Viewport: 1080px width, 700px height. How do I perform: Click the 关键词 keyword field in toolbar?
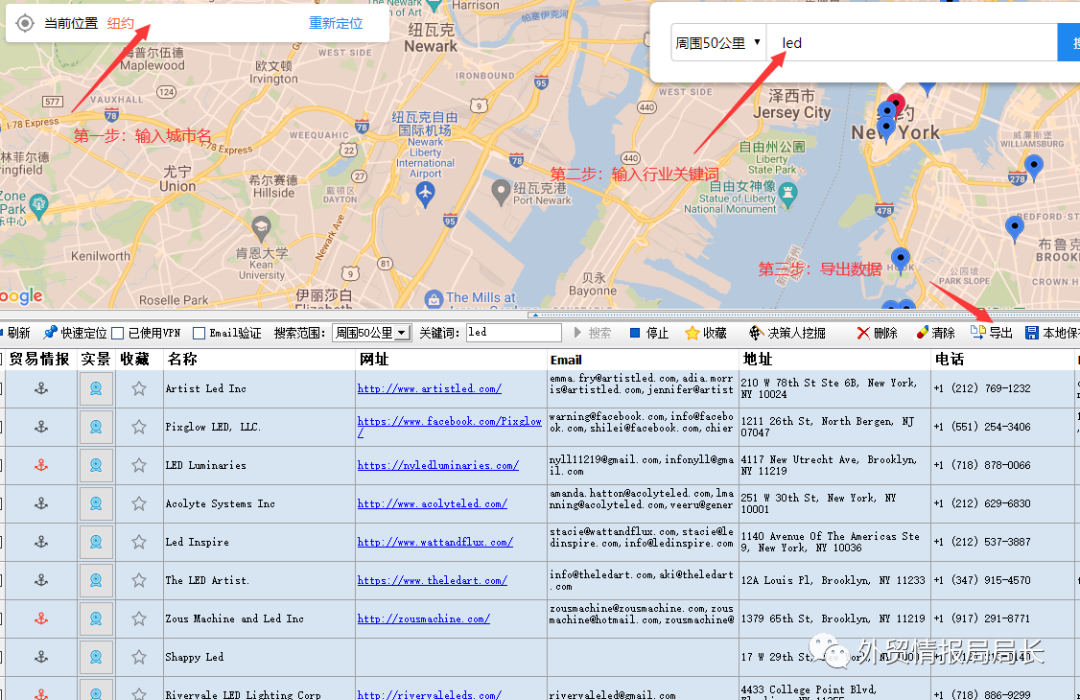[514, 333]
